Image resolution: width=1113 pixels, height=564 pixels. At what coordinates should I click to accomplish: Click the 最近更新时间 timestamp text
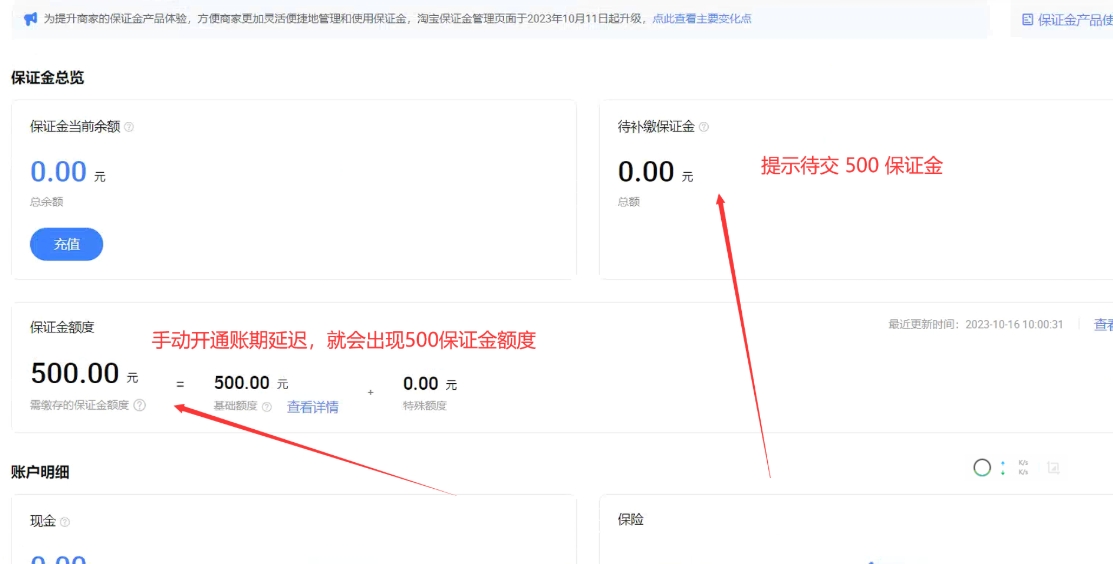(975, 325)
